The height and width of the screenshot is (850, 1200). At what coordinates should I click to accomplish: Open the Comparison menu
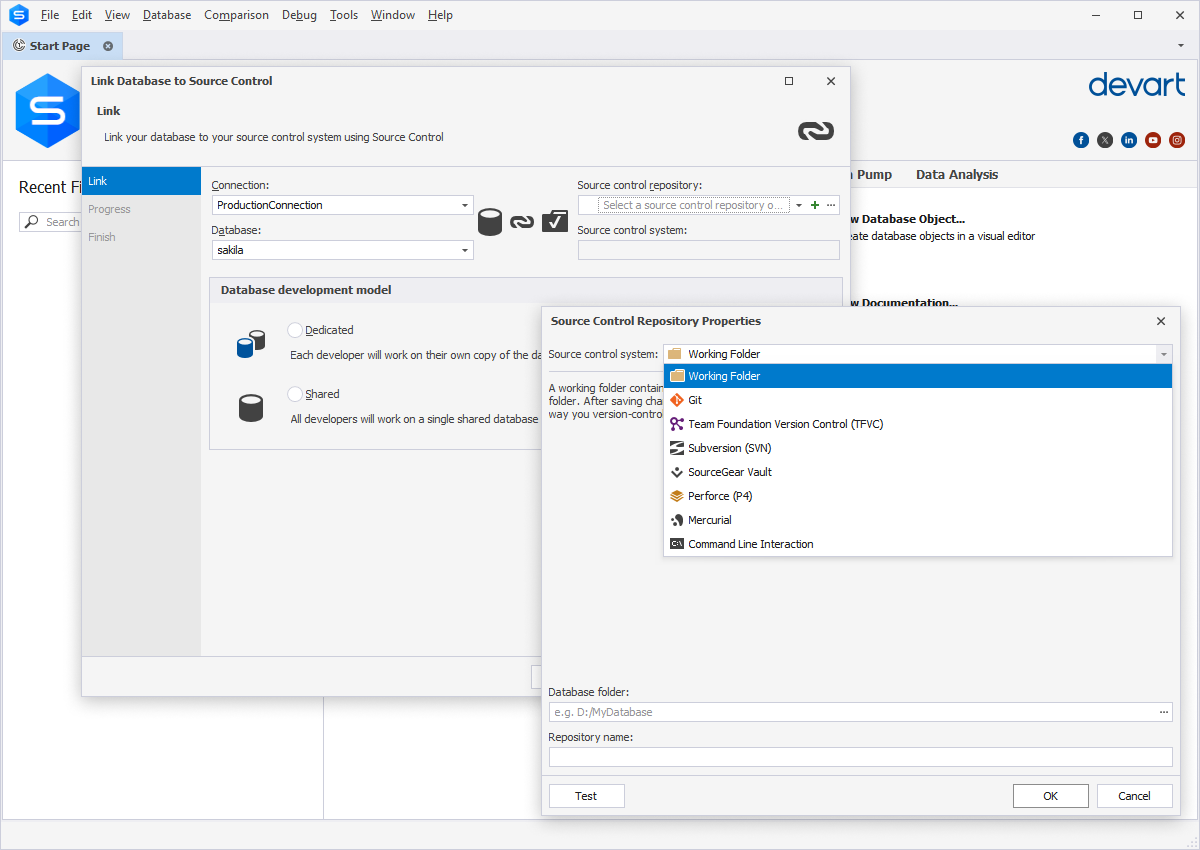[236, 15]
